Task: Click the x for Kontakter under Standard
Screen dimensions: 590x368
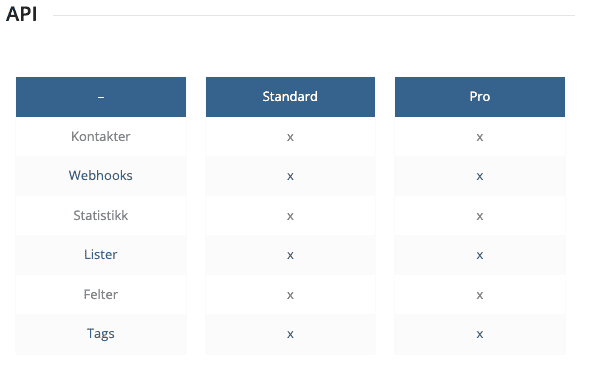Action: [290, 137]
